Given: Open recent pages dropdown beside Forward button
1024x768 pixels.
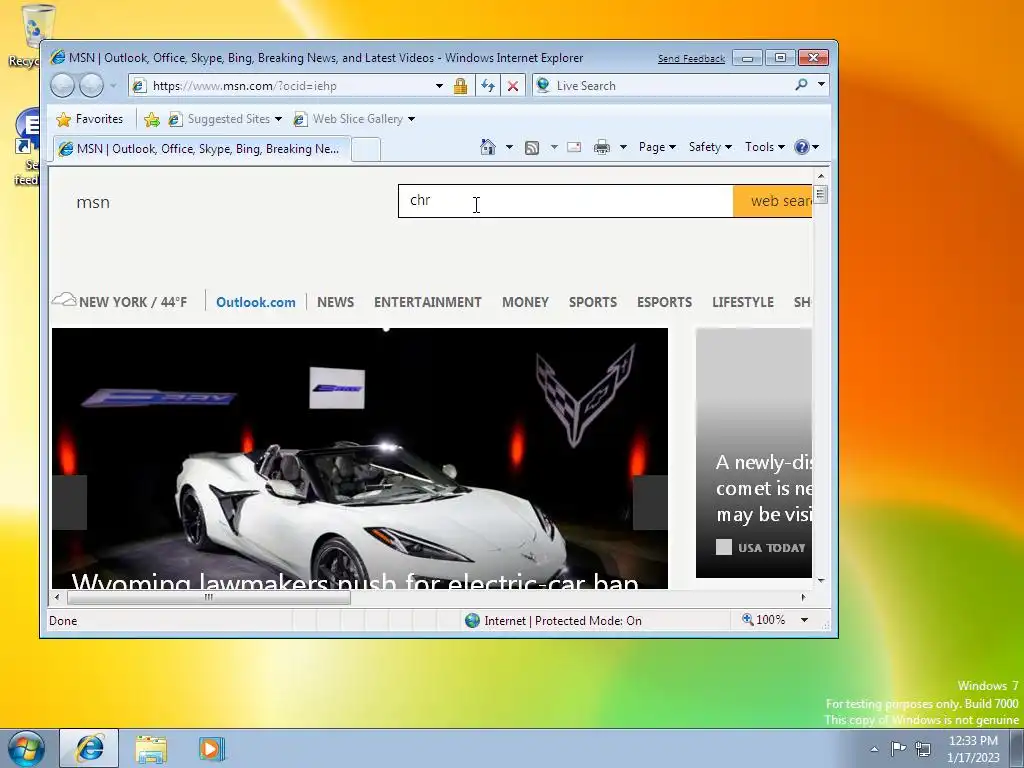Looking at the screenshot, I should 113,86.
